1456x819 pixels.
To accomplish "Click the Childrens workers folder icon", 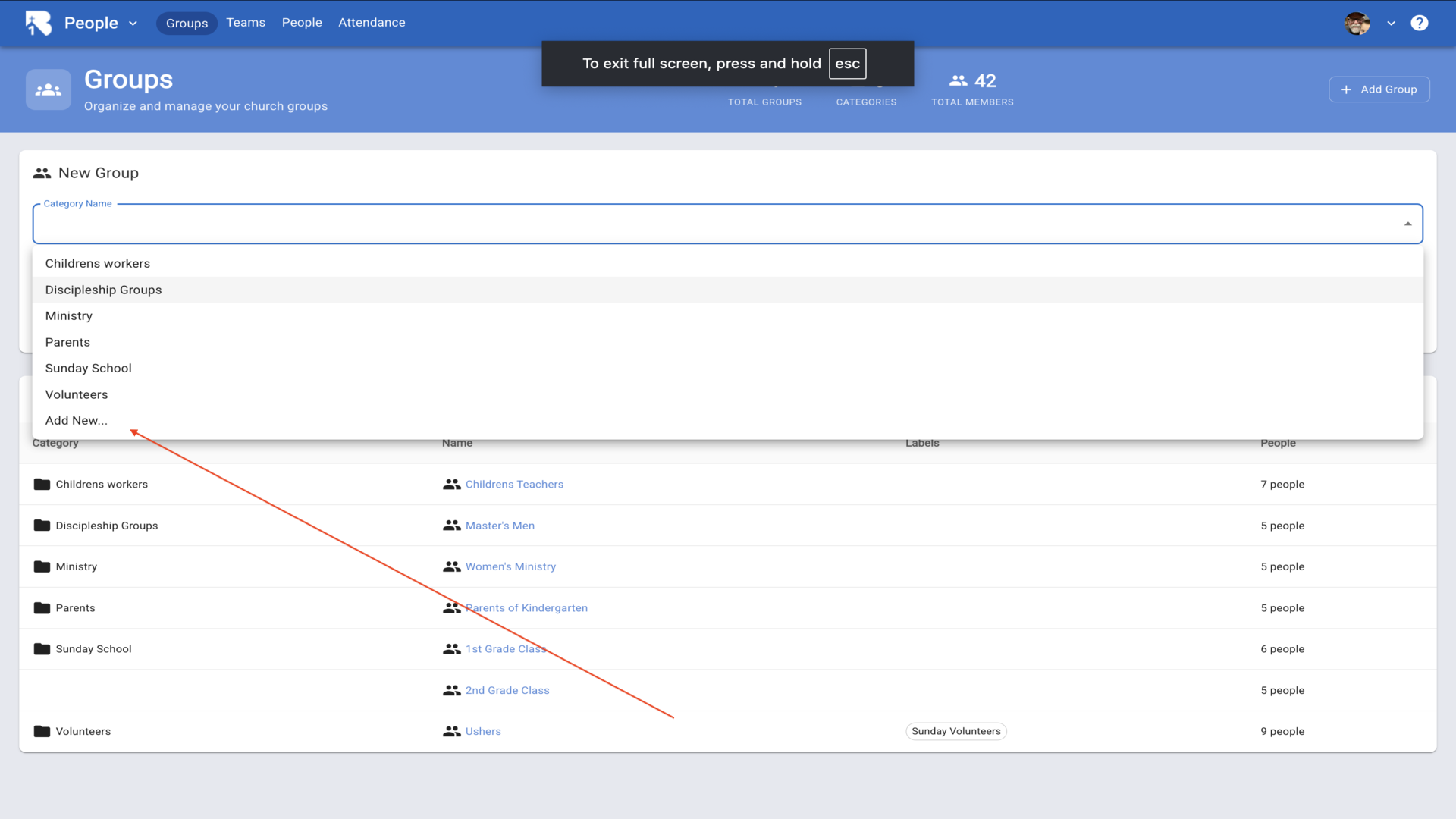I will tap(42, 484).
